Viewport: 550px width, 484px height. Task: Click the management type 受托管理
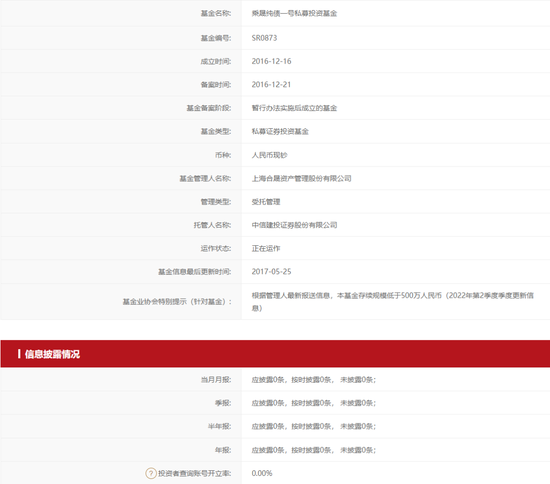click(x=266, y=202)
